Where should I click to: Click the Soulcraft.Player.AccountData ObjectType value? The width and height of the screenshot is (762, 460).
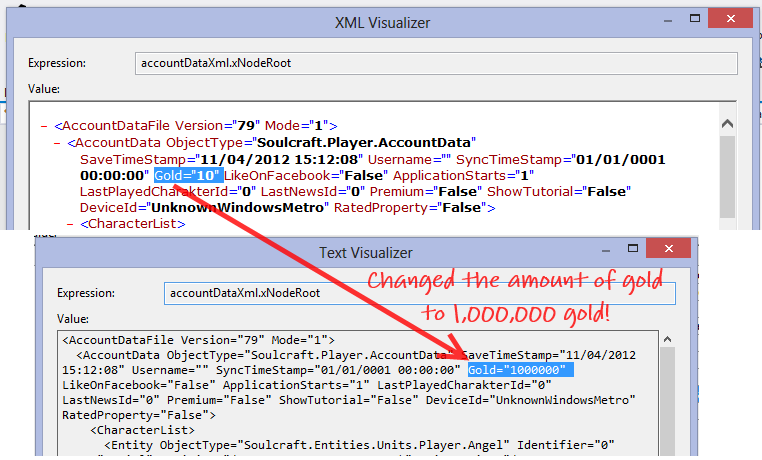pos(366,143)
